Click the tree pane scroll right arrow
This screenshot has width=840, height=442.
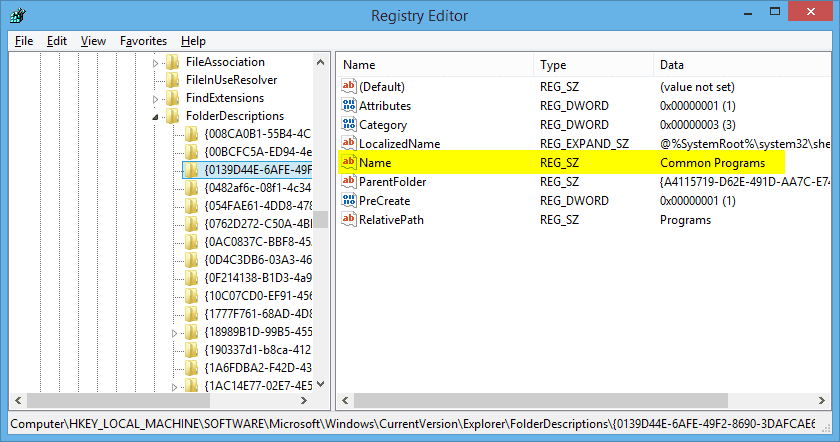point(304,400)
